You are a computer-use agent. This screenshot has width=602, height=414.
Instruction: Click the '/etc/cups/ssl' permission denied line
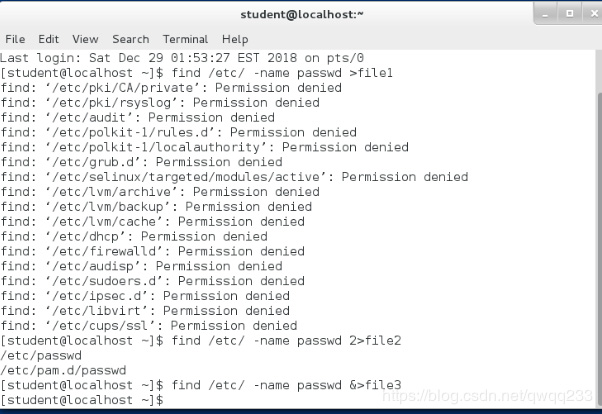pyautogui.click(x=149, y=326)
